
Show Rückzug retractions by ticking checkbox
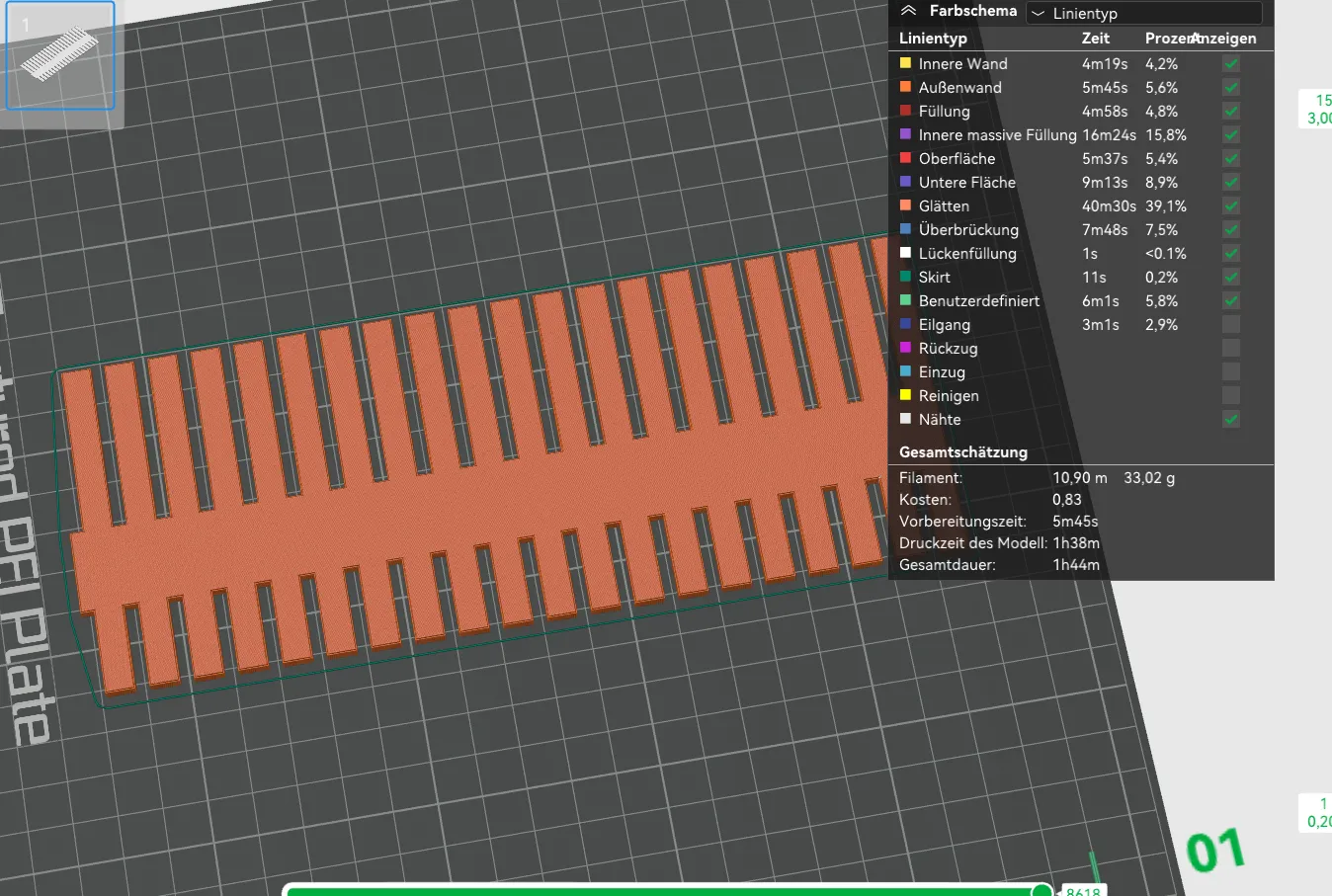click(x=1231, y=348)
